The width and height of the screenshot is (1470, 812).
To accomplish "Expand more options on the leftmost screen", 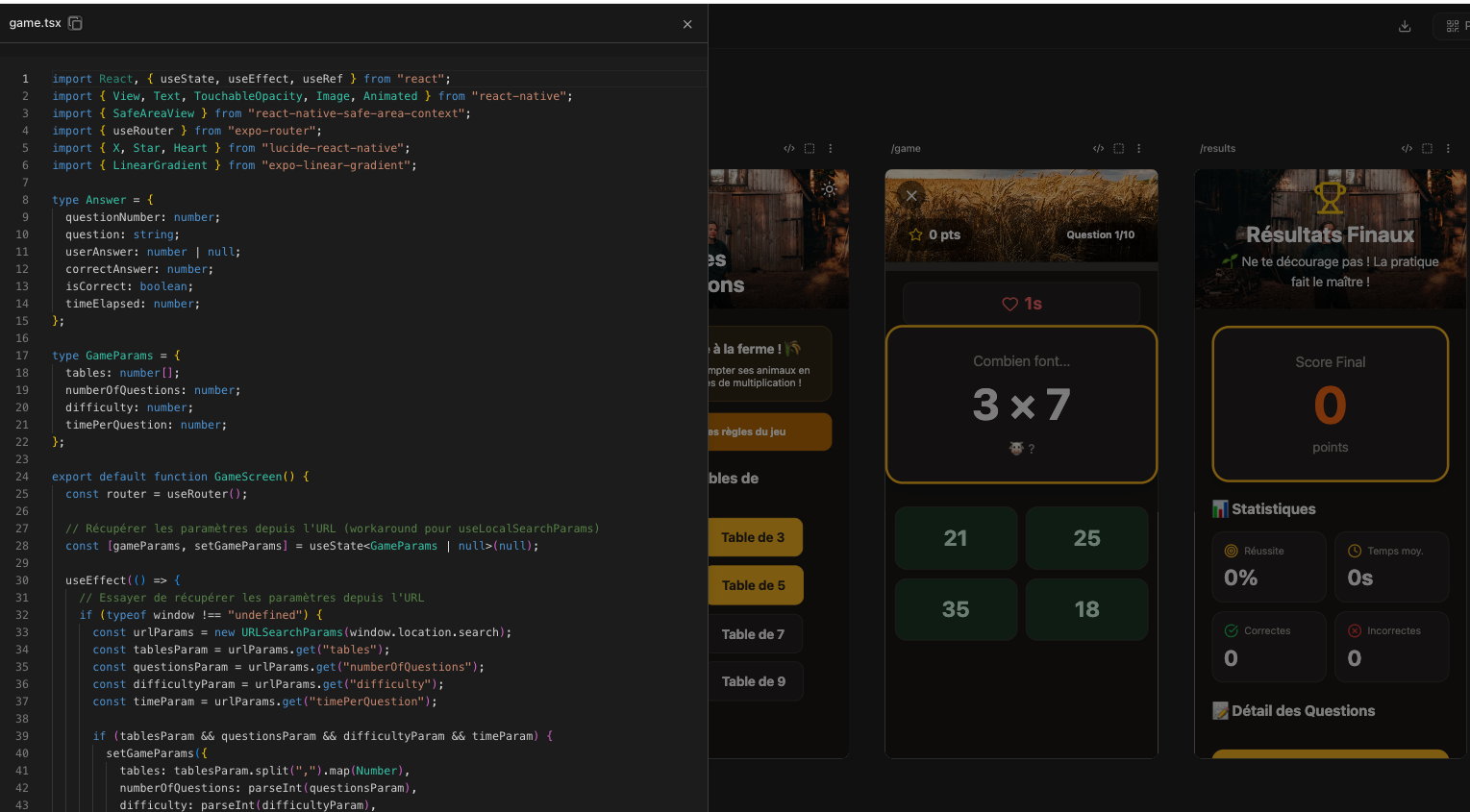I will coord(831,149).
